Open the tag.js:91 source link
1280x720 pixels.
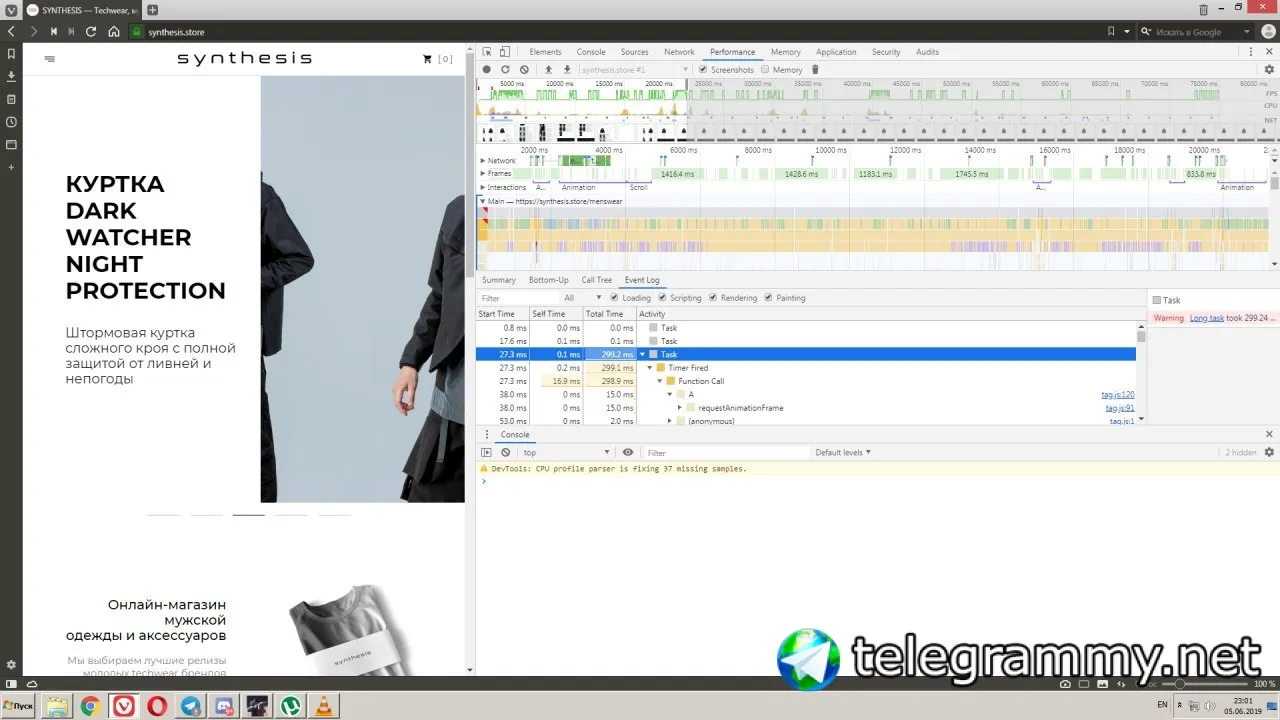point(1120,408)
